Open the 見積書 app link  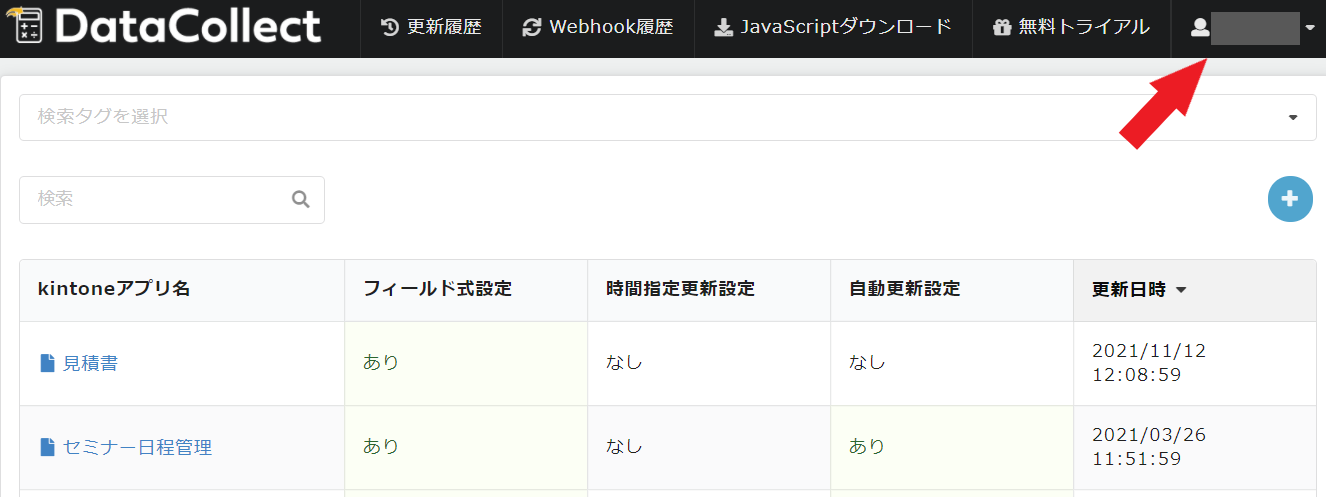(x=90, y=363)
